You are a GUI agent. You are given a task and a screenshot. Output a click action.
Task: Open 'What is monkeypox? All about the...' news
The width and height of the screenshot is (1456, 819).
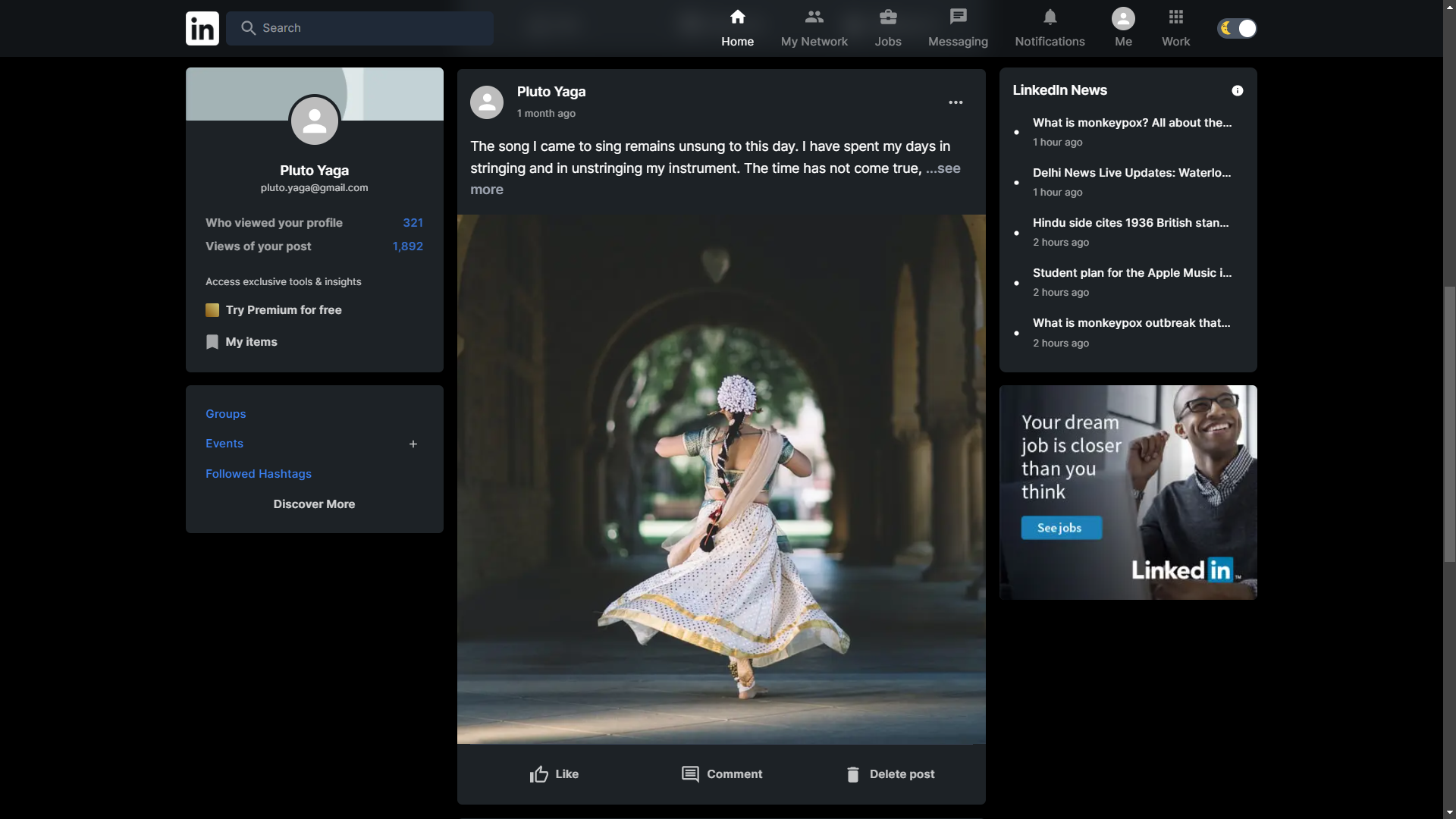pyautogui.click(x=1132, y=123)
